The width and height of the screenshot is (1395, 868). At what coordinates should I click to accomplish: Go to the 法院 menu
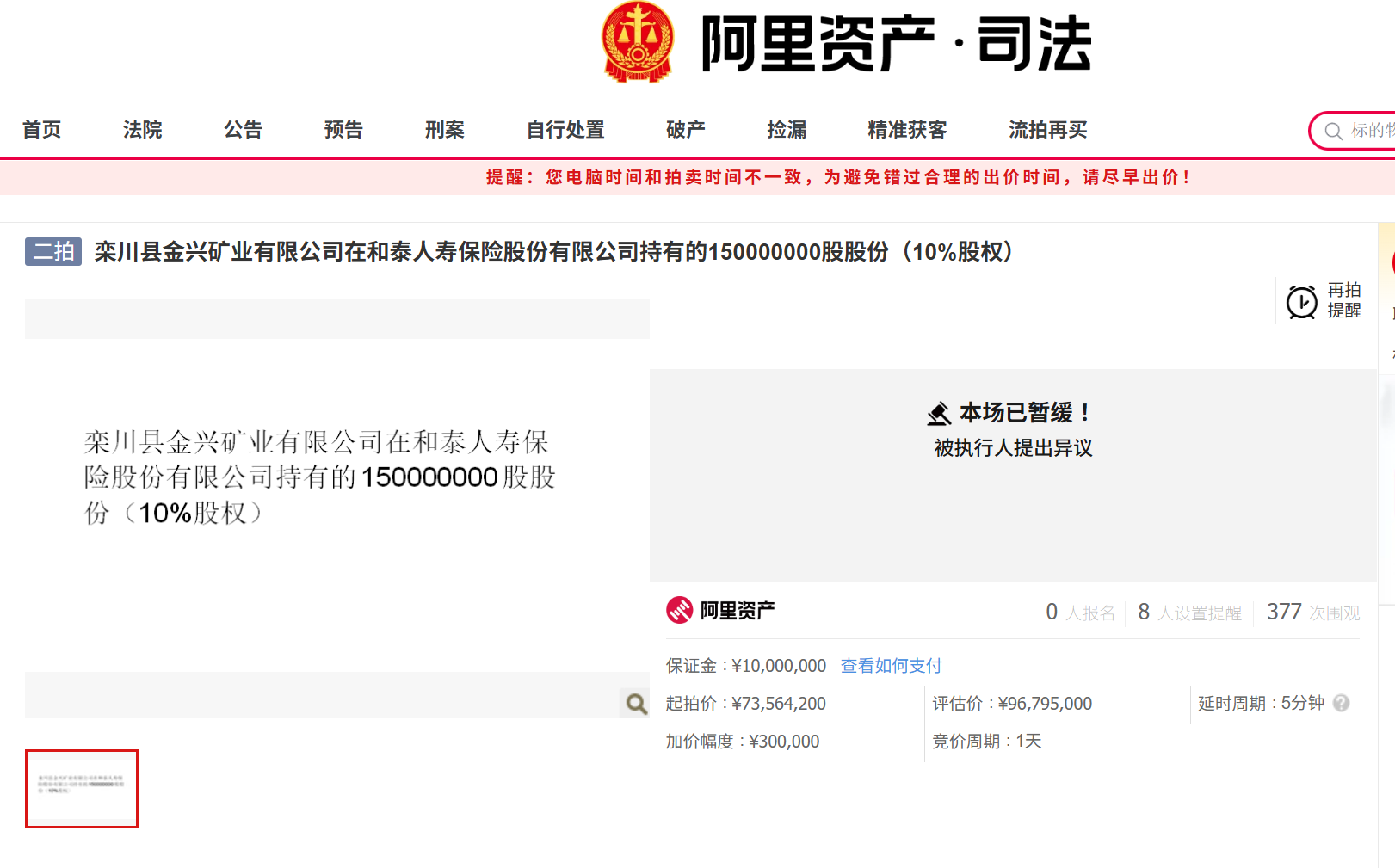pyautogui.click(x=143, y=130)
